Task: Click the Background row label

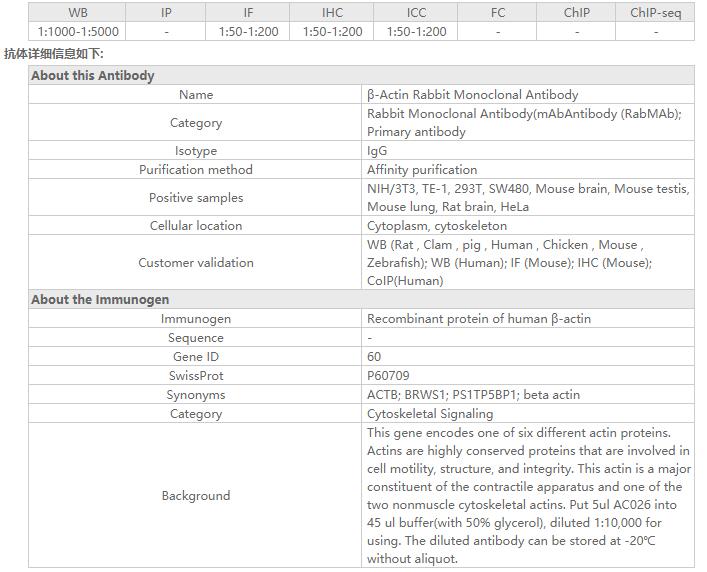Action: coord(196,496)
